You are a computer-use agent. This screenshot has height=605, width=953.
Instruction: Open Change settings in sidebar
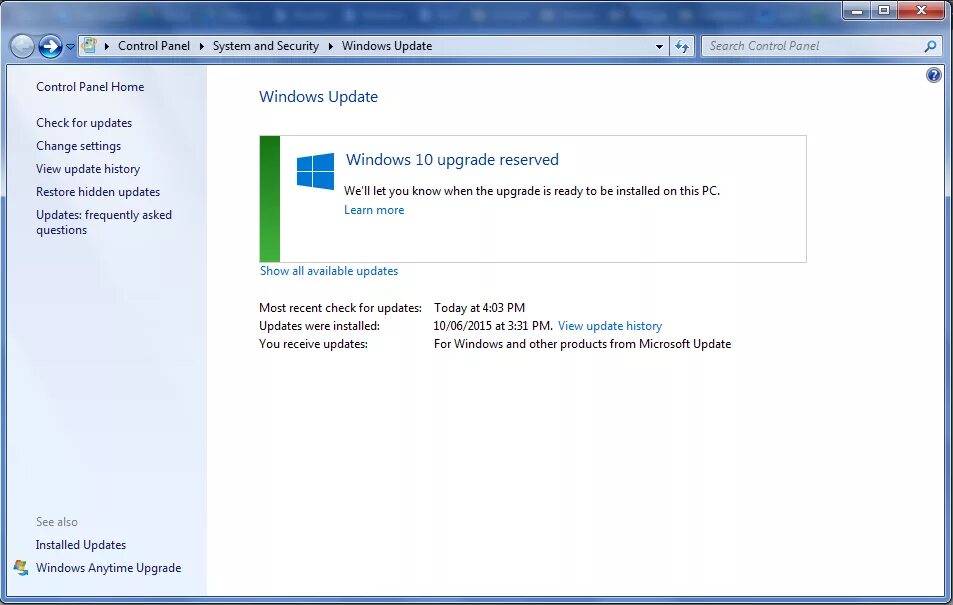pyautogui.click(x=78, y=146)
